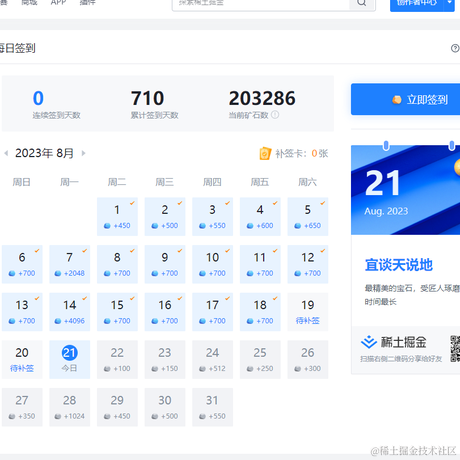Select August 24 with +512 ore
Screen dimensions: 460x460
(x=213, y=360)
